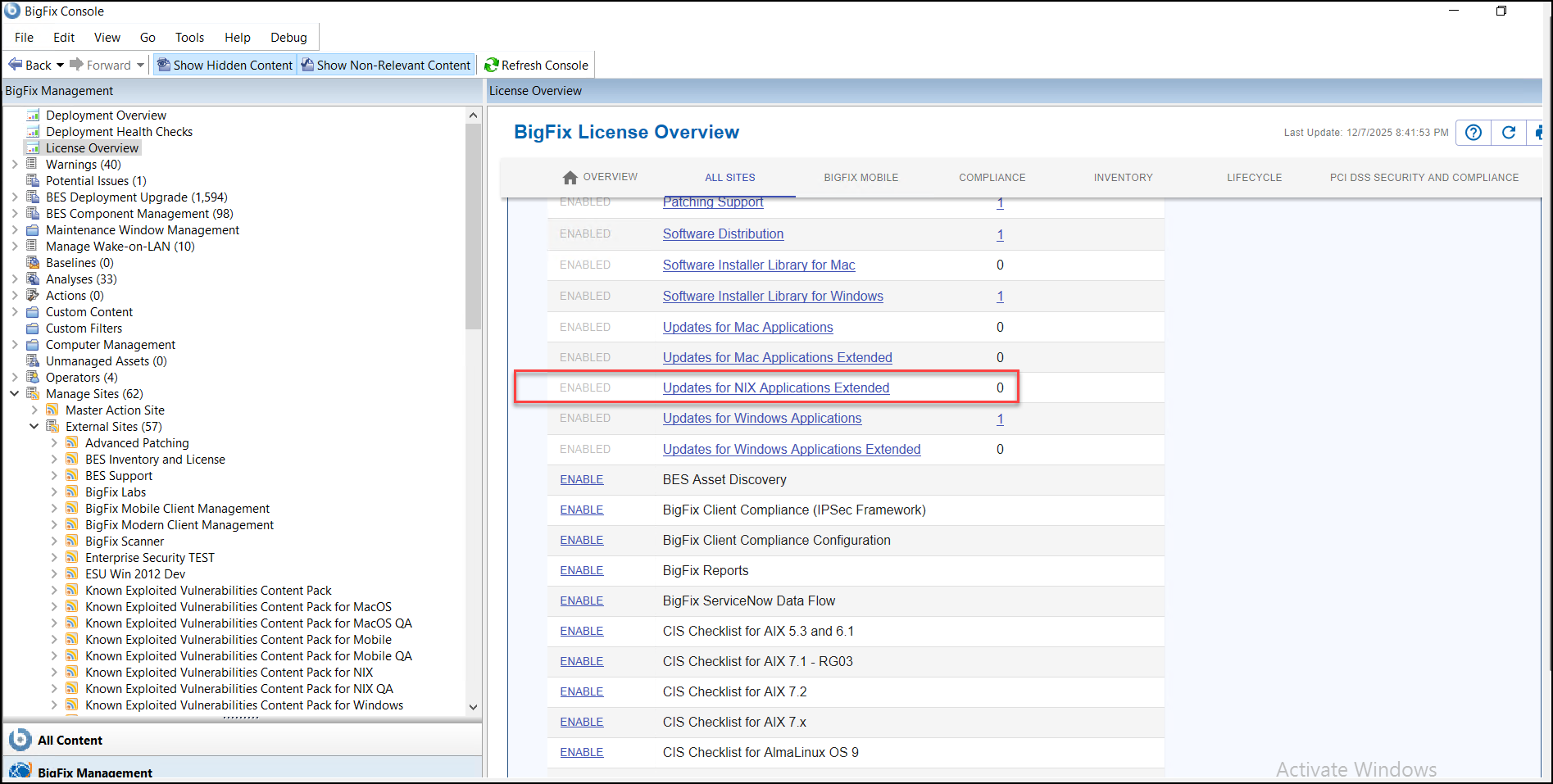This screenshot has height=784, width=1553.
Task: Click subscribed count for Software Installer Library for Windows
Action: tap(1000, 297)
